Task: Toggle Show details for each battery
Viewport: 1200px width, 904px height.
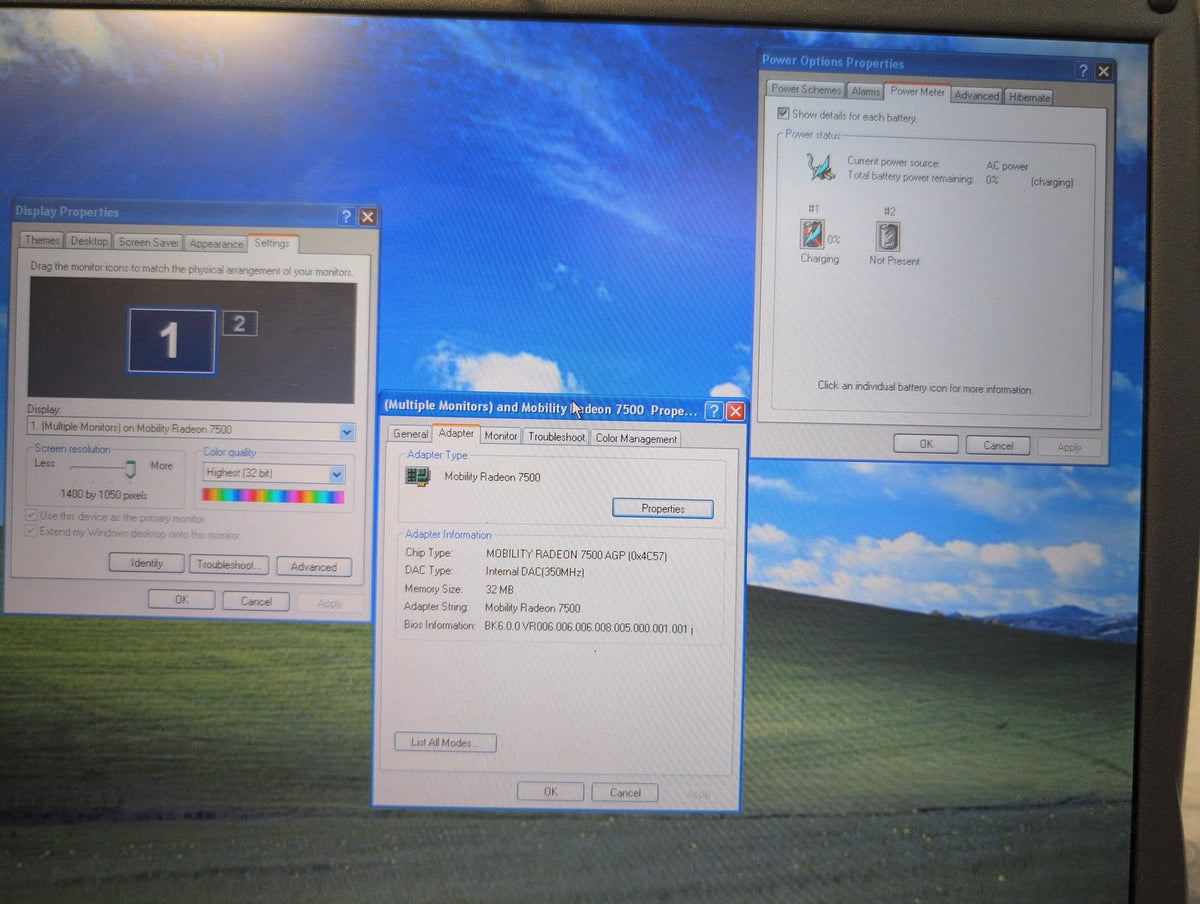Action: pos(783,115)
